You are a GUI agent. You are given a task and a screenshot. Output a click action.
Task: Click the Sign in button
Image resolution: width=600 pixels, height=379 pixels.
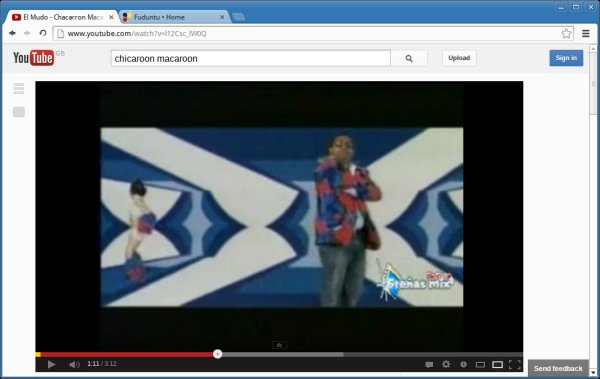(566, 58)
